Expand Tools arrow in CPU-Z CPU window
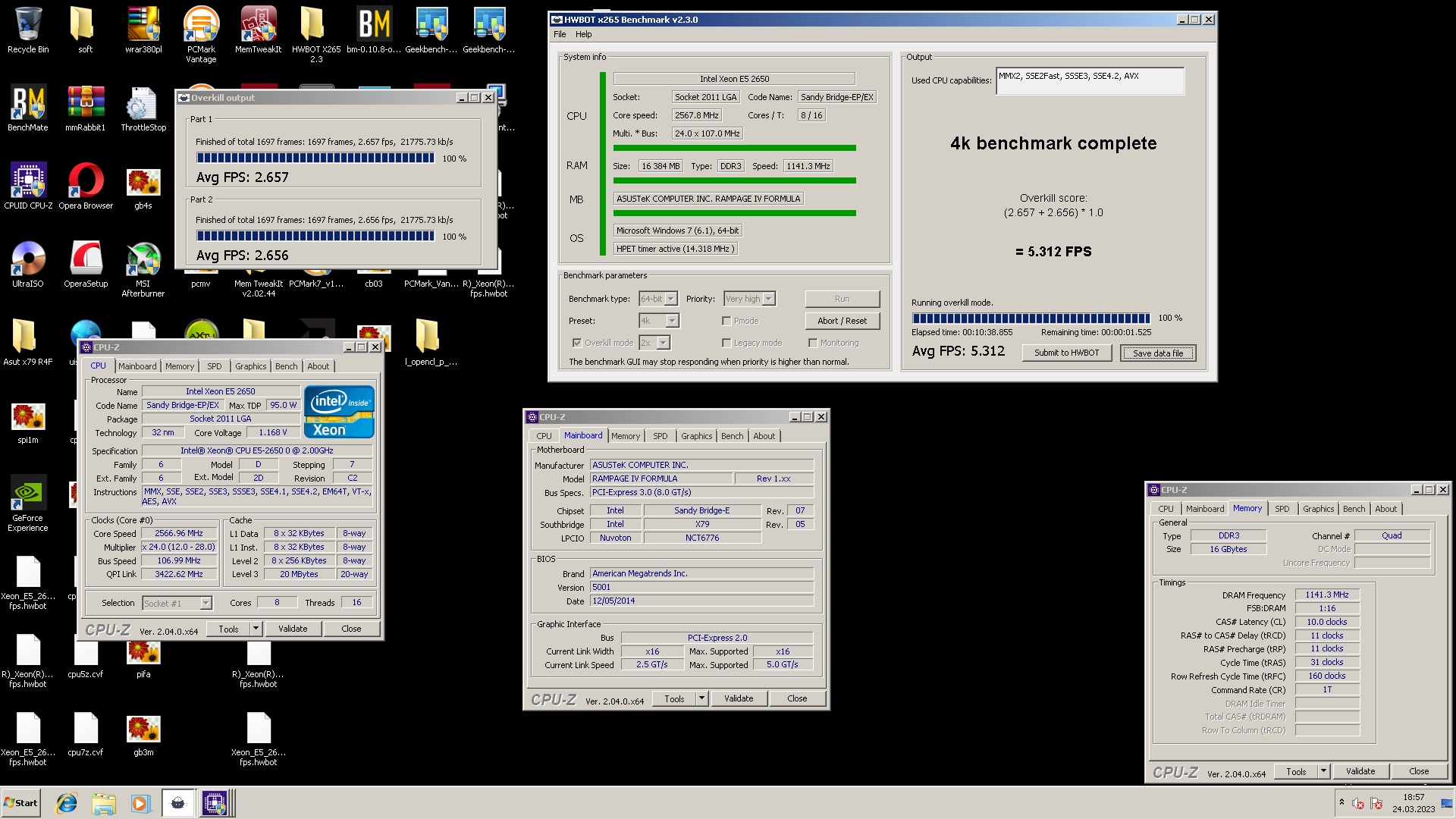Viewport: 1456px width, 819px height. point(256,629)
